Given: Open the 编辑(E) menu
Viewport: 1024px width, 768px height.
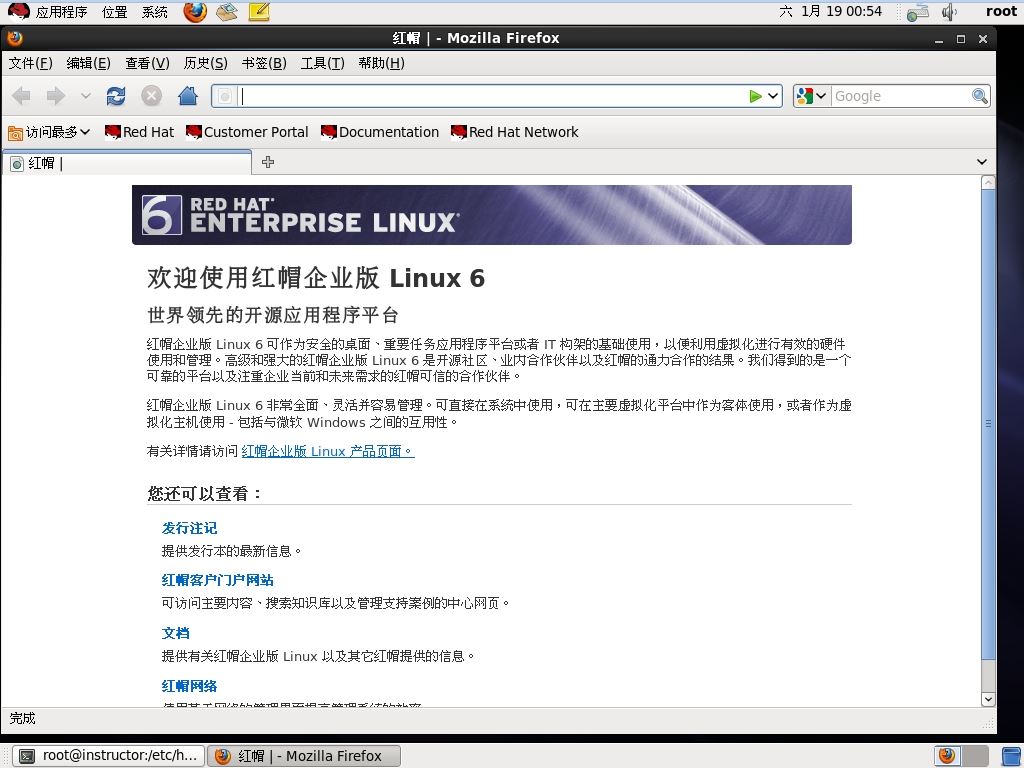Looking at the screenshot, I should pyautogui.click(x=89, y=63).
